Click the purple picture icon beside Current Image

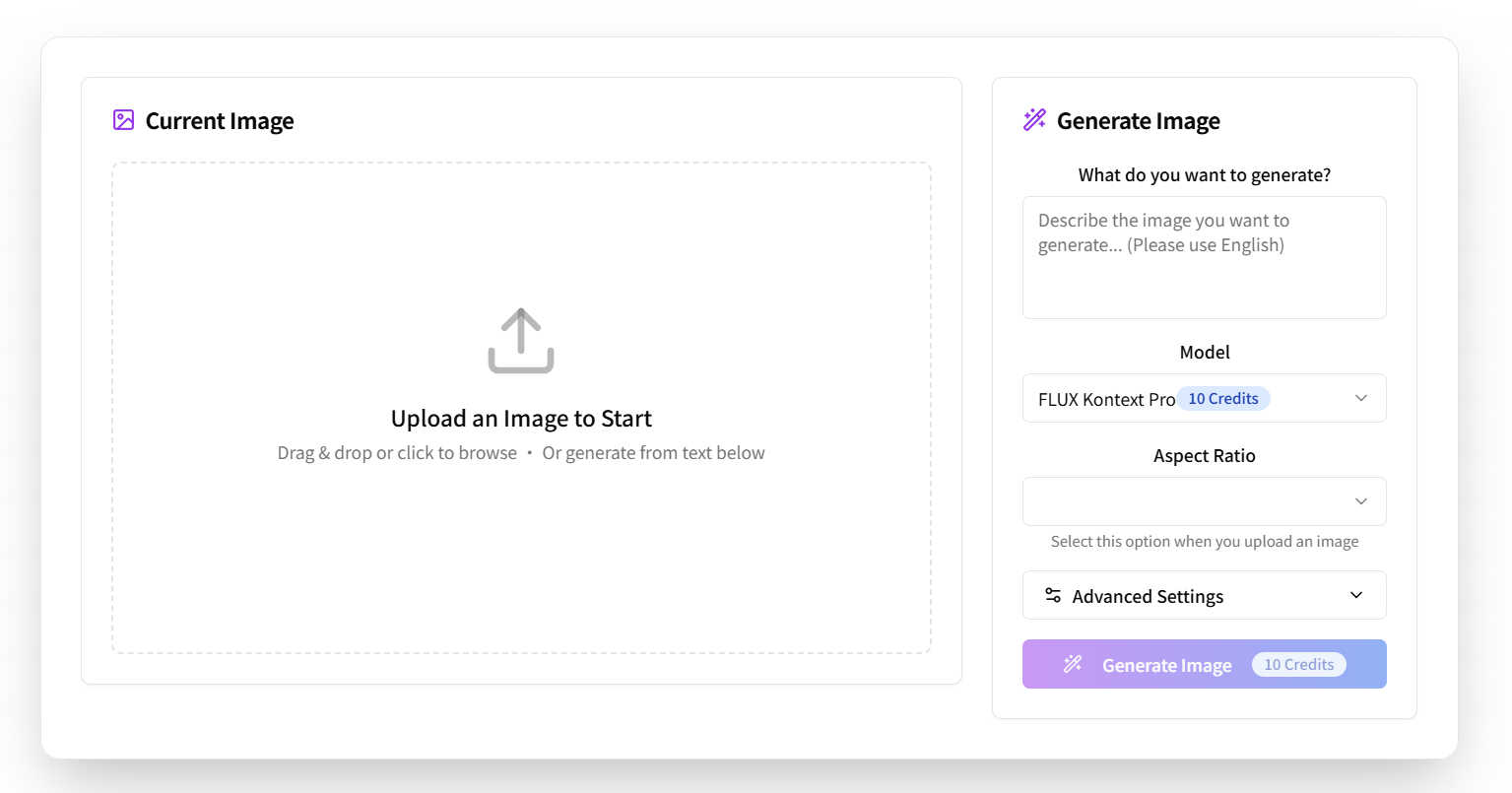(x=122, y=118)
